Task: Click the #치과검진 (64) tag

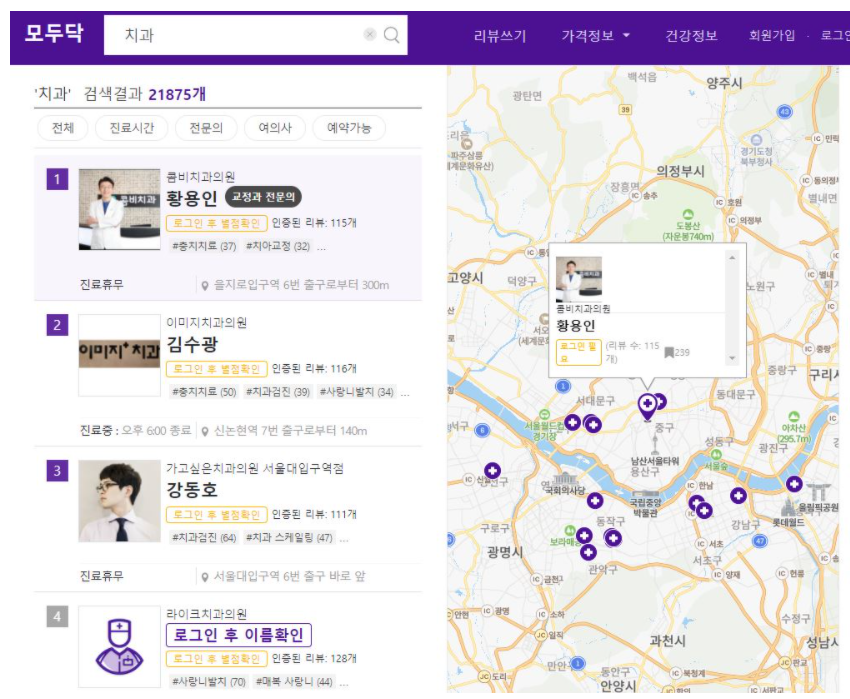Action: point(204,538)
